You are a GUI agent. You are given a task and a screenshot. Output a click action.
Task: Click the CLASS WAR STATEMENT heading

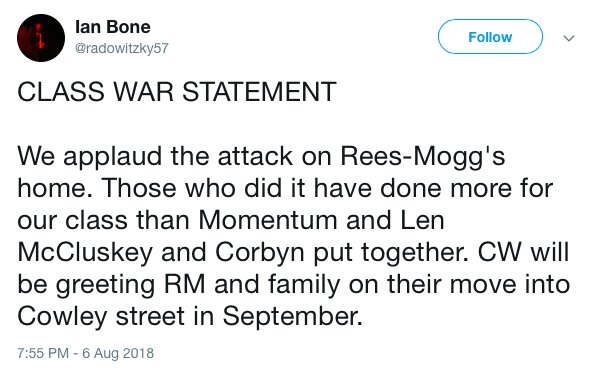(177, 92)
